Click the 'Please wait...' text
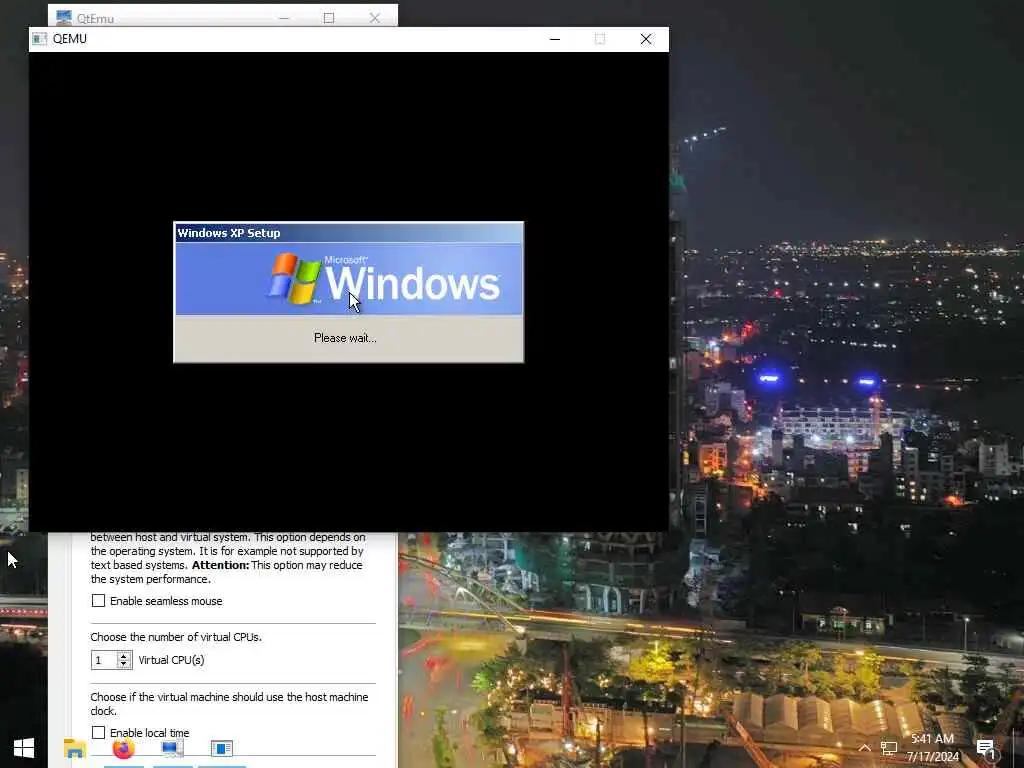Viewport: 1024px width, 768px height. (x=345, y=338)
